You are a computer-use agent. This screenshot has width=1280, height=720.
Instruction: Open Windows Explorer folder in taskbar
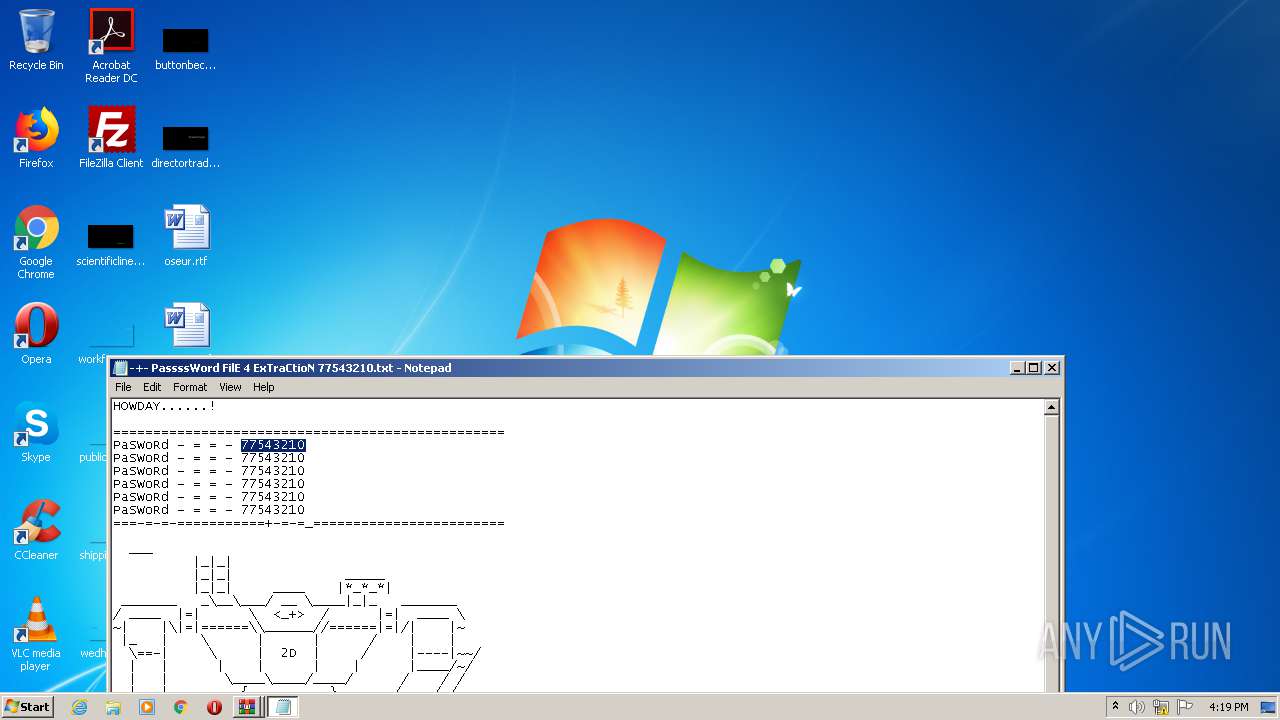(113, 707)
